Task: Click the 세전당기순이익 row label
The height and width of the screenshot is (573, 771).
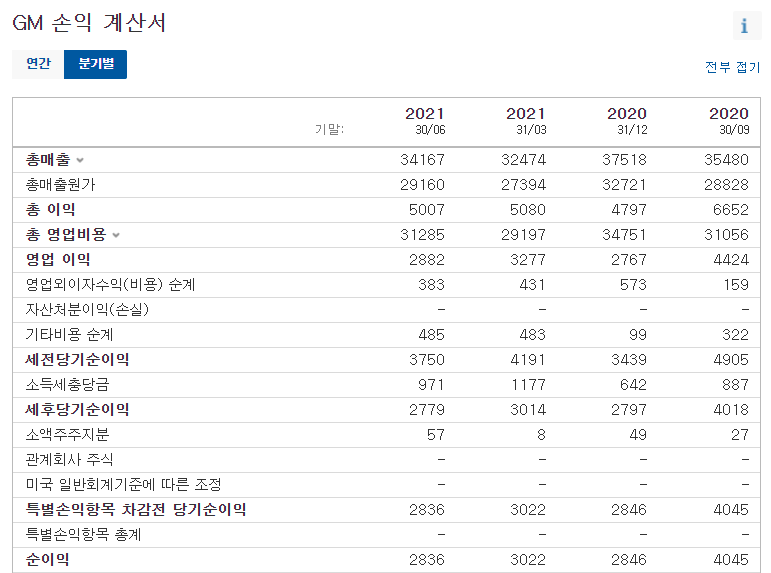Action: coord(77,360)
